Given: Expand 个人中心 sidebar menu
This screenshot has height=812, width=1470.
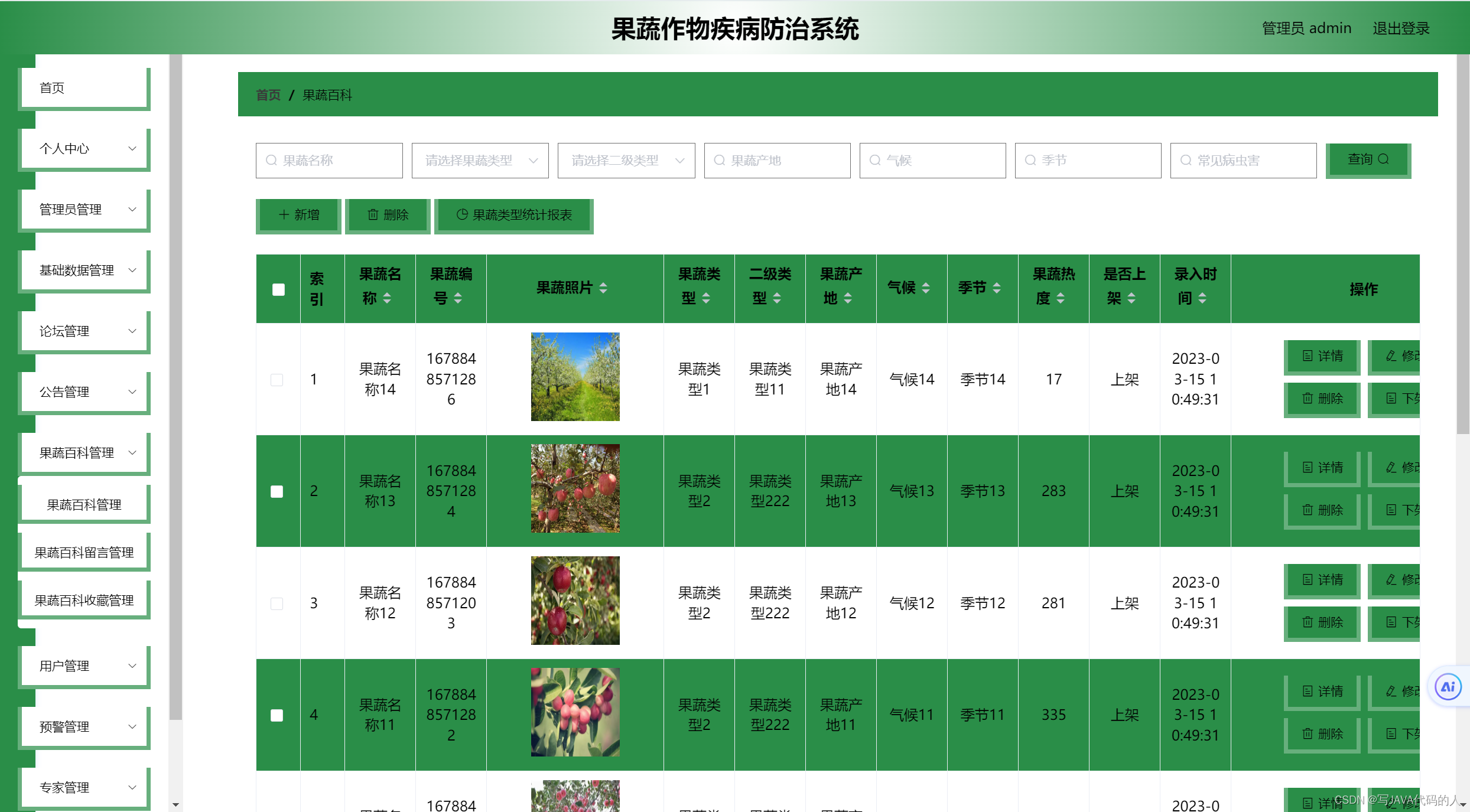Looking at the screenshot, I should click(84, 149).
